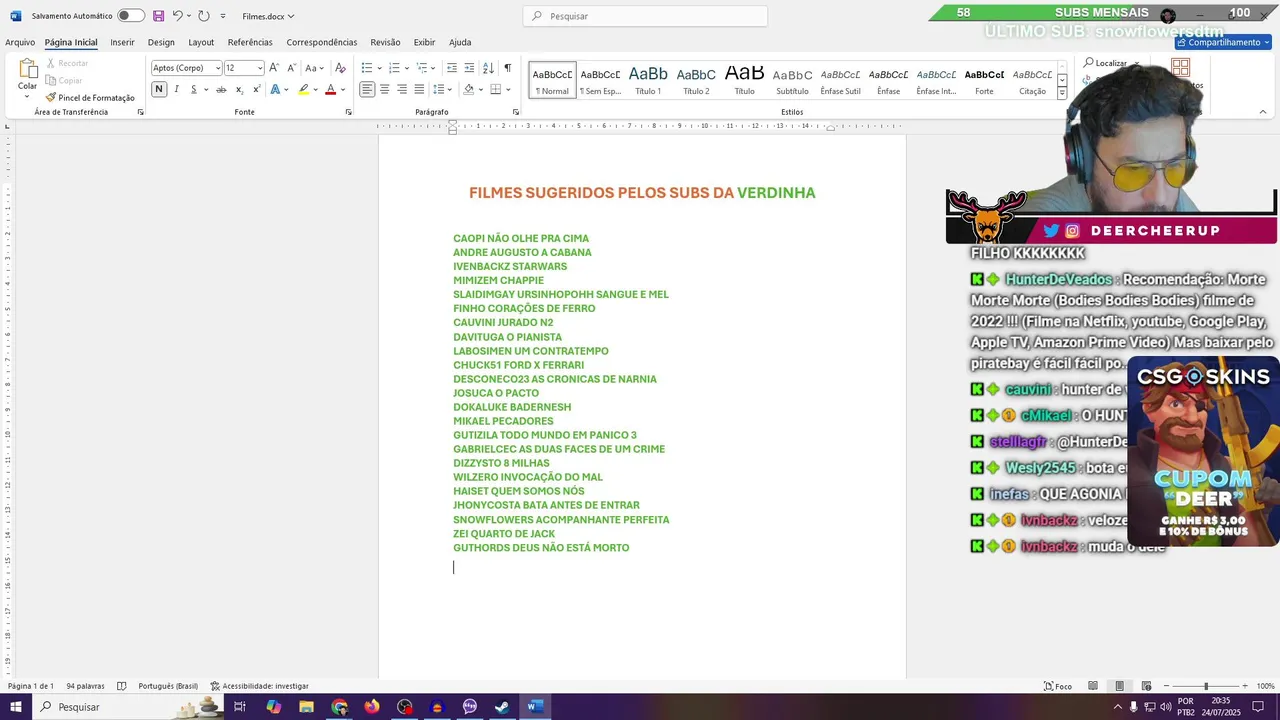
Task: Switch to the Design tab
Action: [x=161, y=42]
